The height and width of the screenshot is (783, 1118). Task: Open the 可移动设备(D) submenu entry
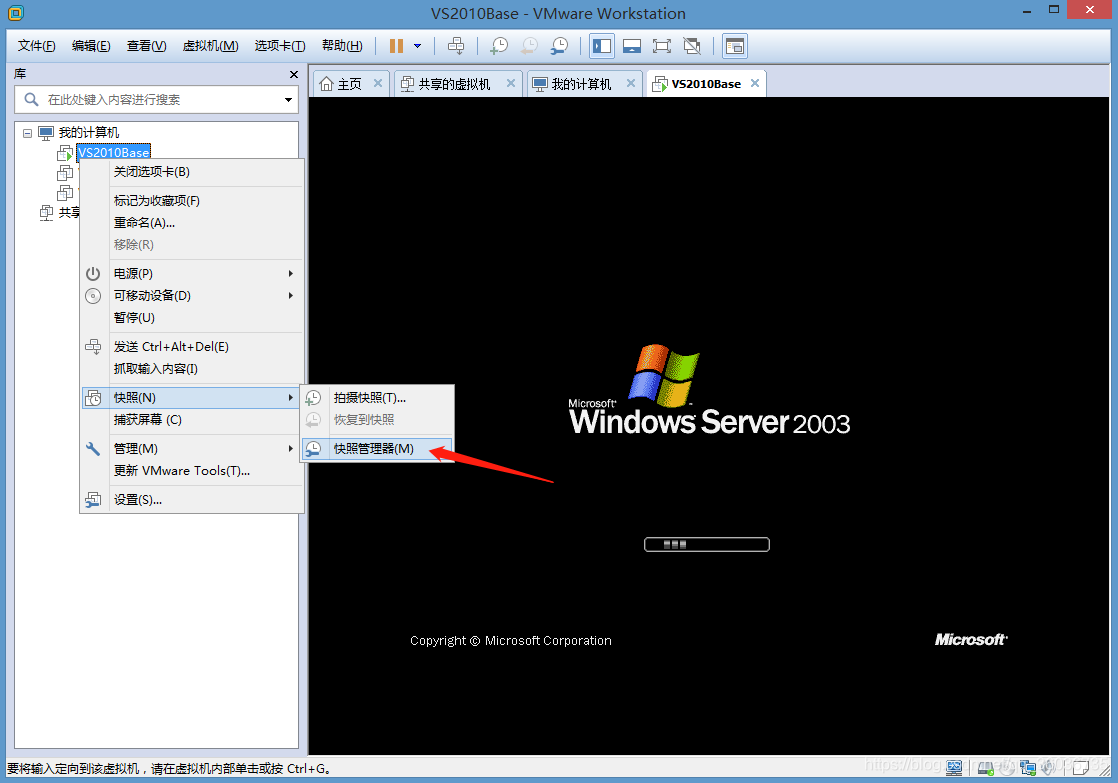(x=192, y=296)
